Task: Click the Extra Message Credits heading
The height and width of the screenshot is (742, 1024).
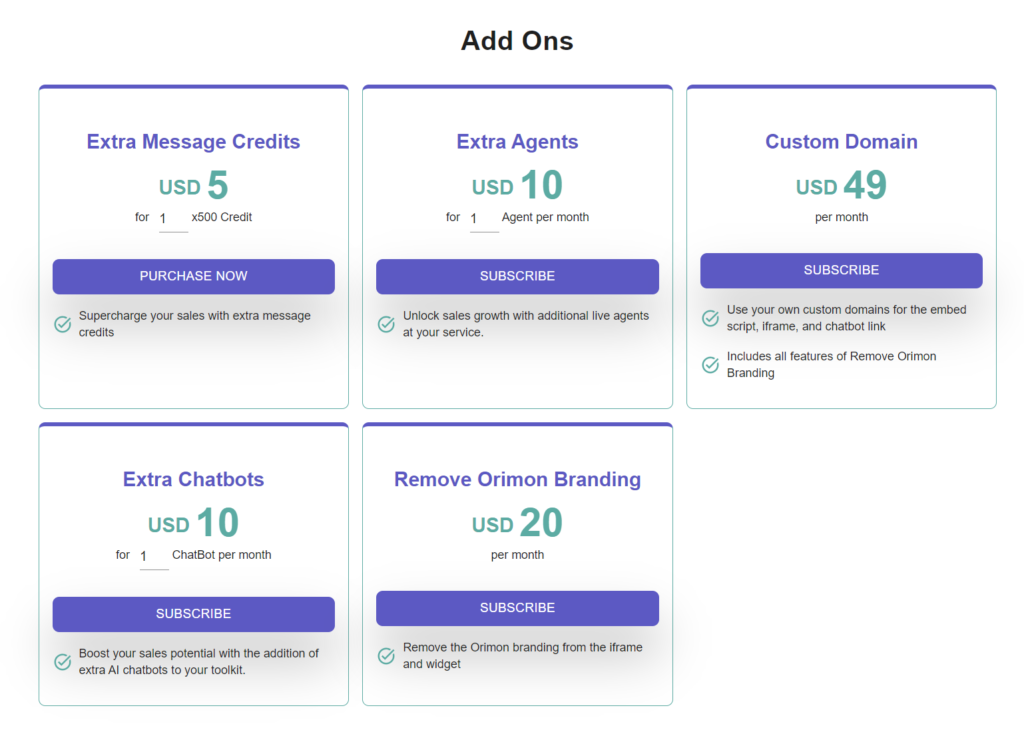Action: [x=193, y=142]
